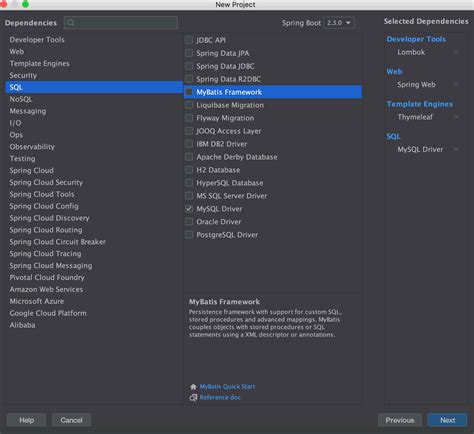Image resolution: width=474 pixels, height=434 pixels.
Task: Check the MyBatis Framework checkbox
Action: (x=189, y=92)
